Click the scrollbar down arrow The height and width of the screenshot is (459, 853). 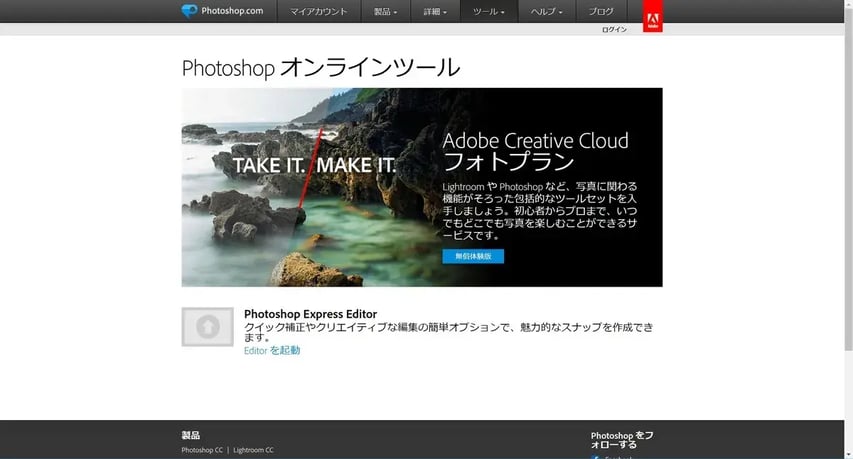(849, 455)
